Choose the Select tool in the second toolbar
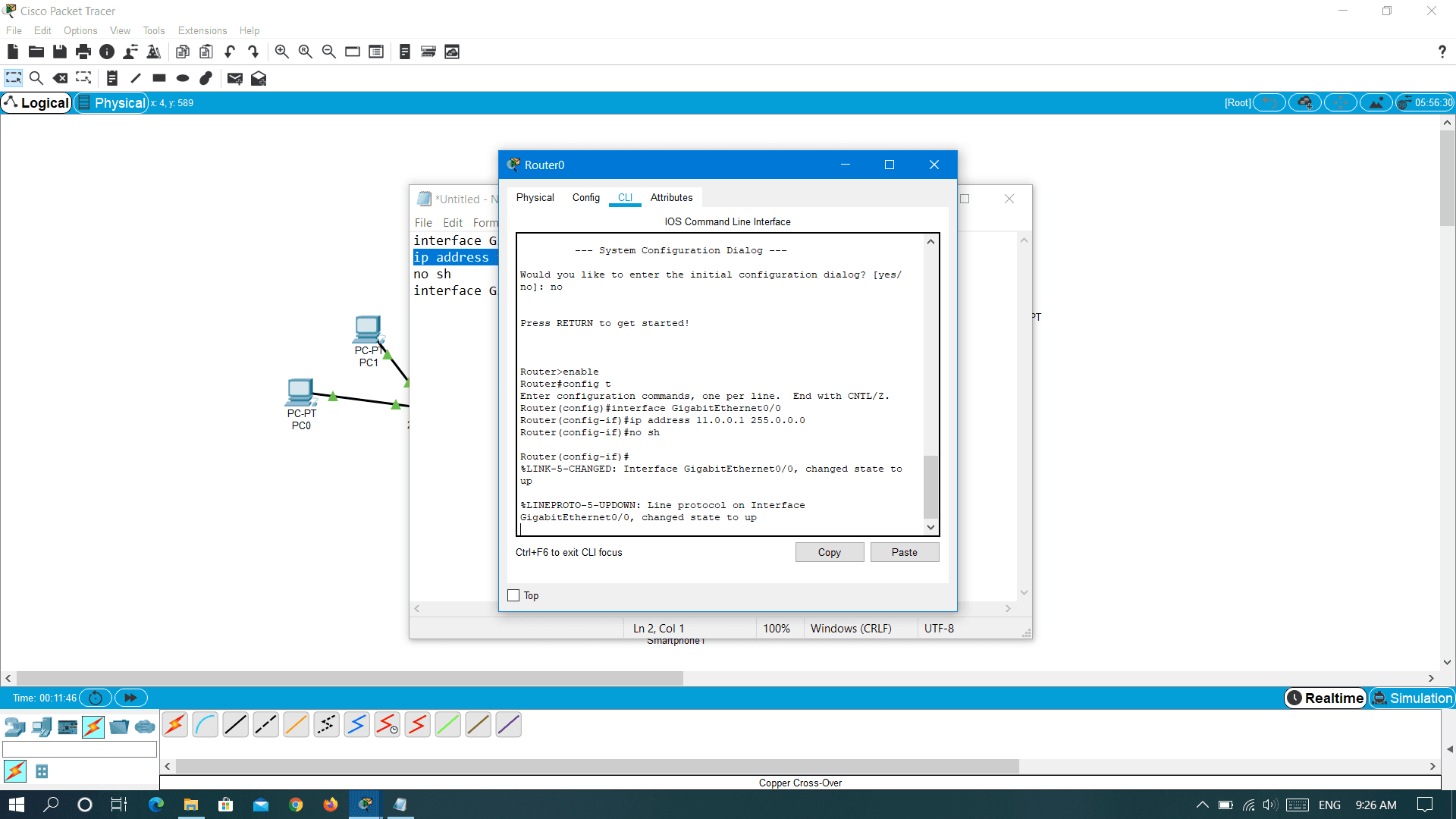Screen dimensions: 1456x819 [x=13, y=78]
